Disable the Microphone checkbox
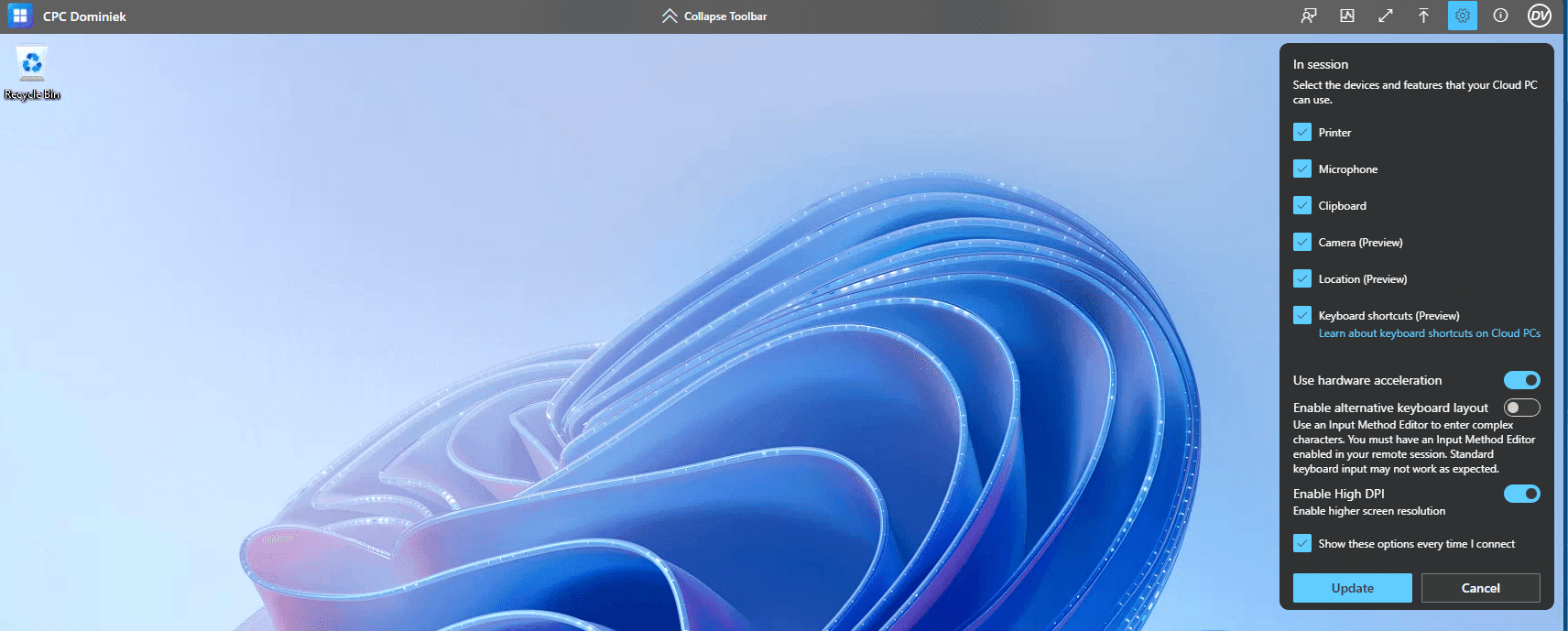Viewport: 1568px width, 631px height. coord(1302,169)
